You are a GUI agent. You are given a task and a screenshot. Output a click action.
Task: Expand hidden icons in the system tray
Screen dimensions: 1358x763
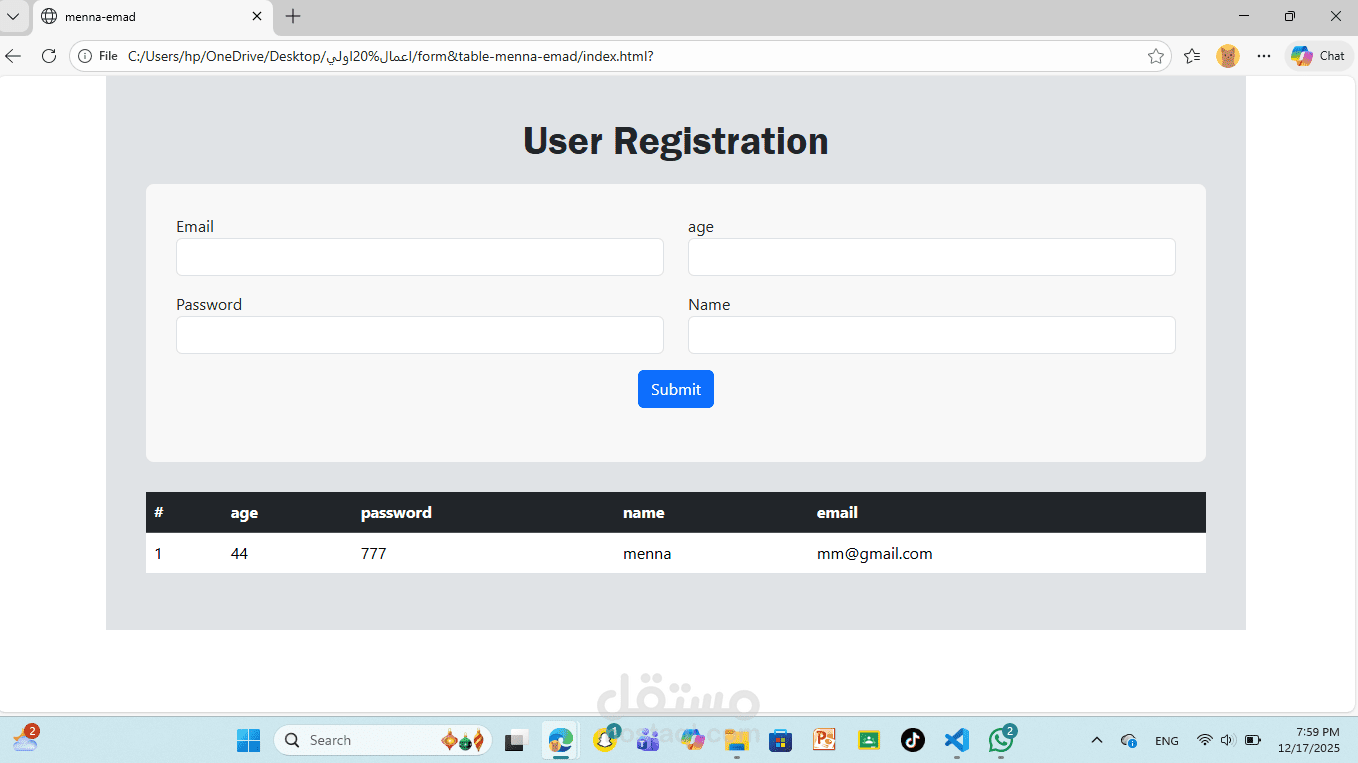[1096, 740]
